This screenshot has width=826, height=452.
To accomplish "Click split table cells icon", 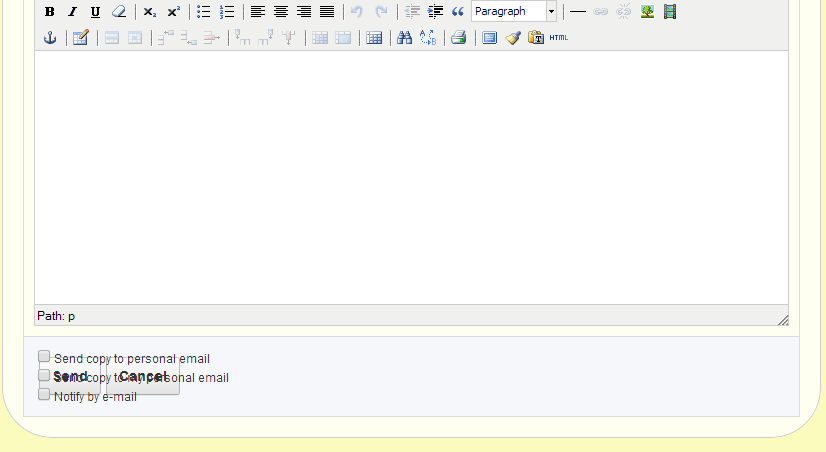I will 320,37.
